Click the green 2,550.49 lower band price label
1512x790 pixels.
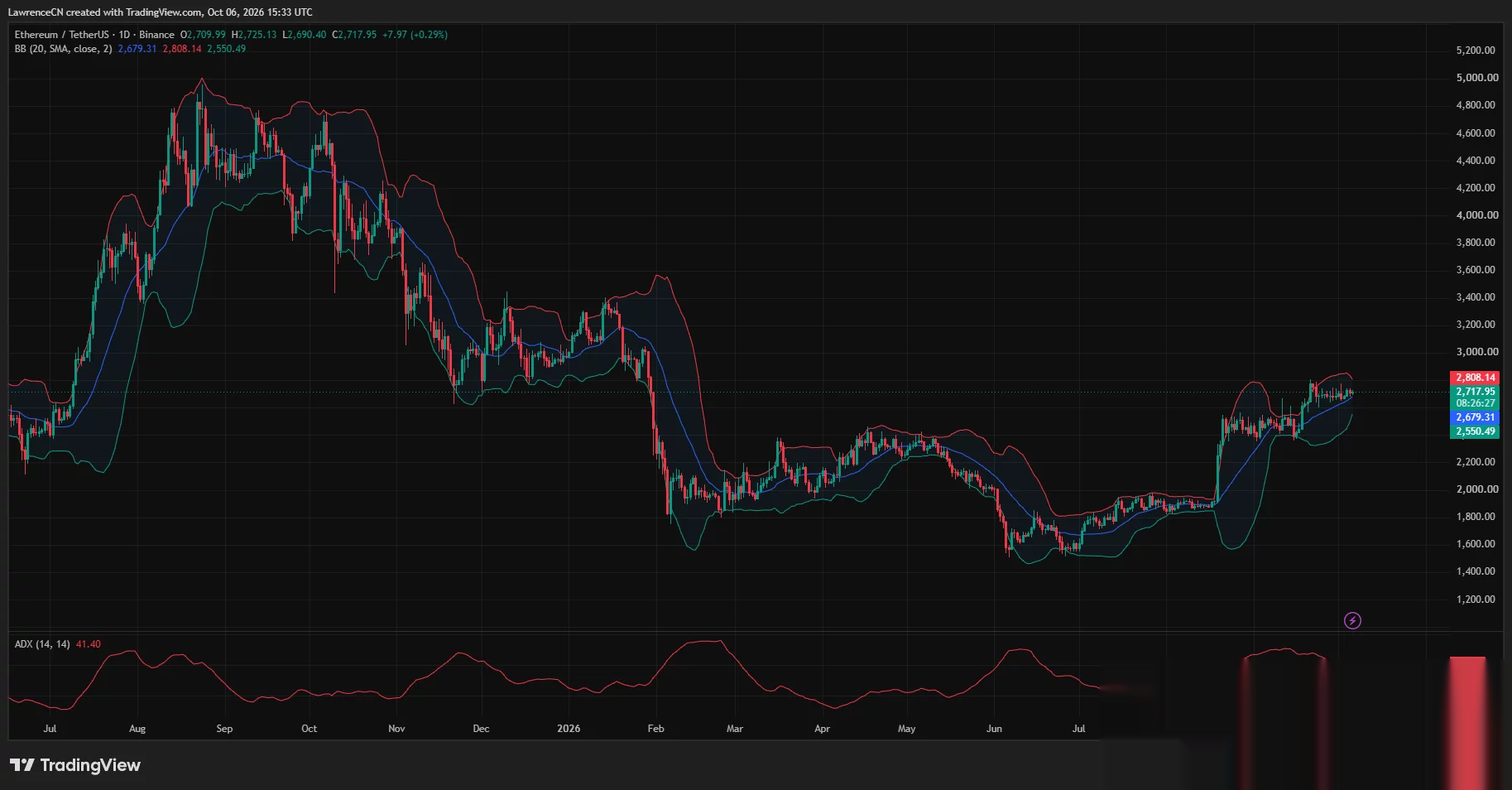tap(1476, 431)
